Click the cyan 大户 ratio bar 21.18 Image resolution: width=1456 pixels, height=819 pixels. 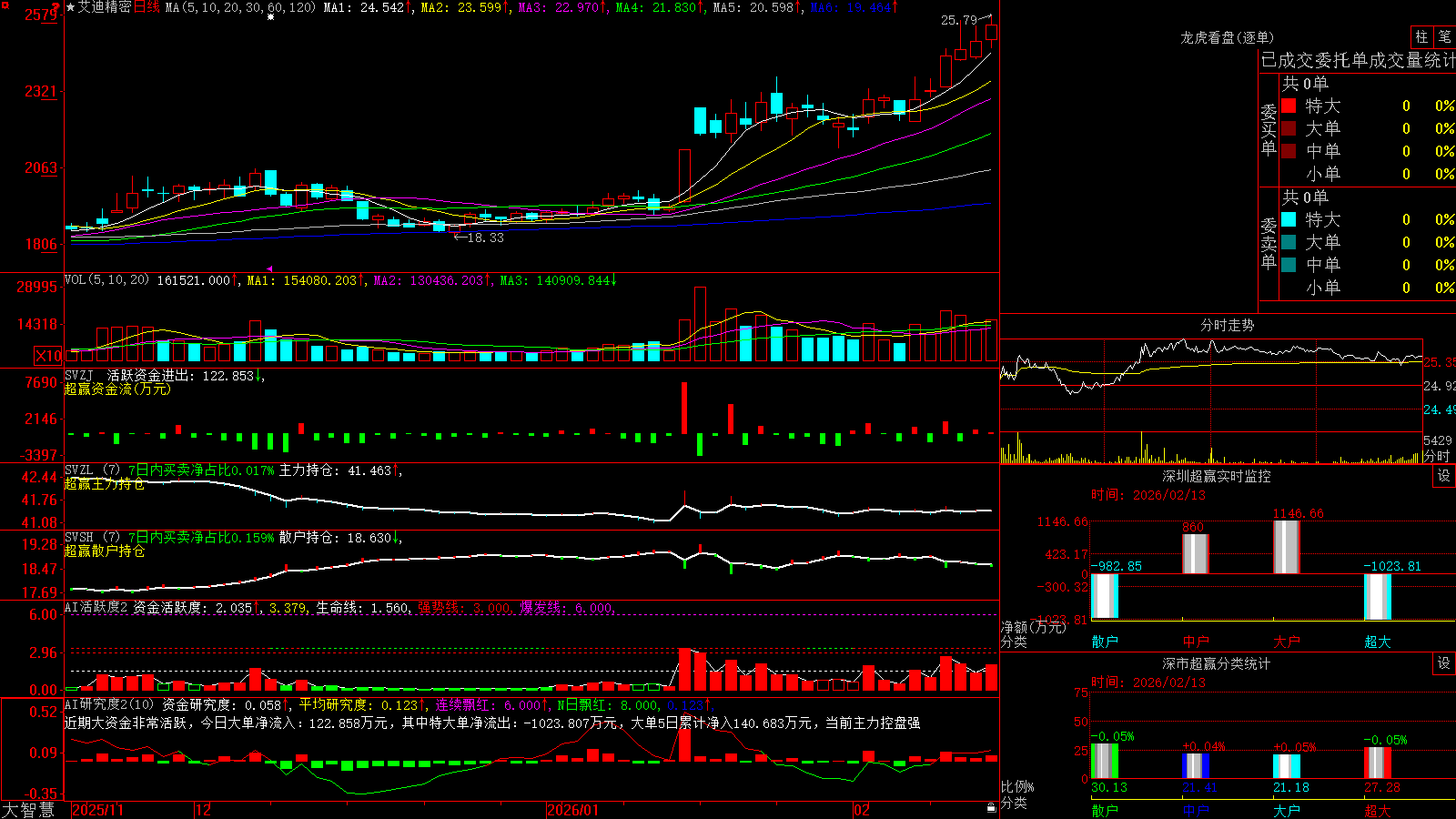(x=1287, y=766)
